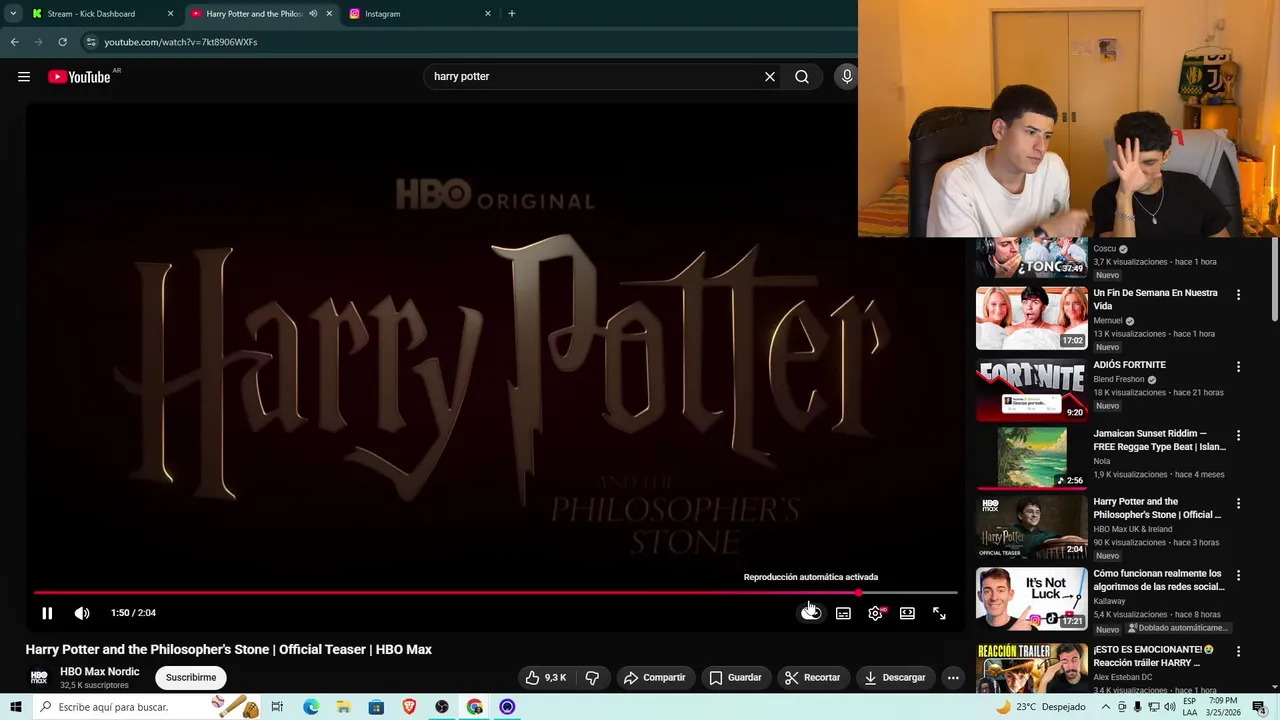Viewport: 1280px width, 720px height.
Task: Open the tab search dropdown arrow
Action: click(x=13, y=14)
